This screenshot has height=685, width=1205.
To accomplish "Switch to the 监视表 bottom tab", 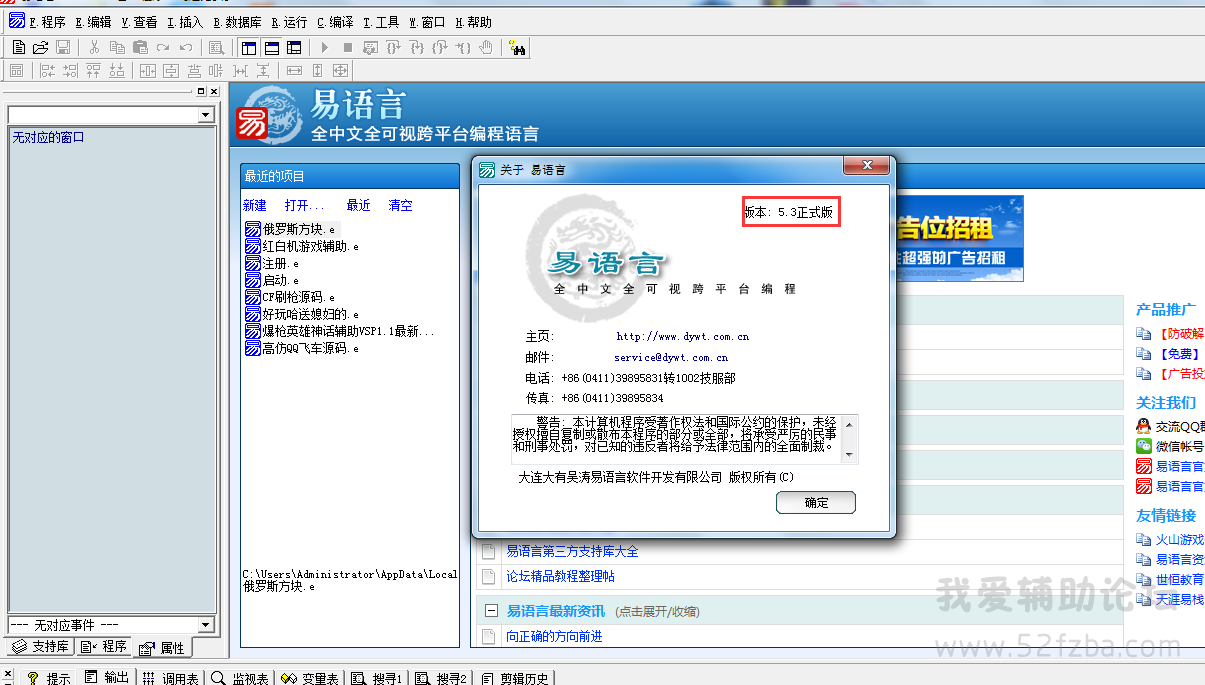I will [x=240, y=678].
